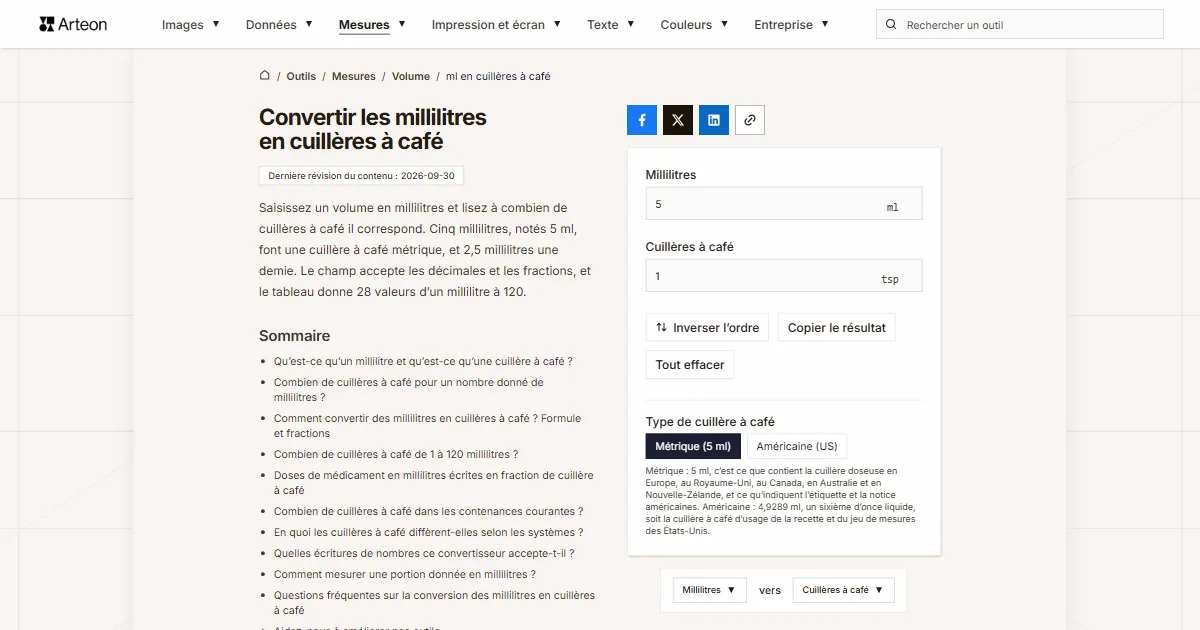Select Américaine (US) spoon type
The width and height of the screenshot is (1200, 630).
pyautogui.click(x=797, y=446)
